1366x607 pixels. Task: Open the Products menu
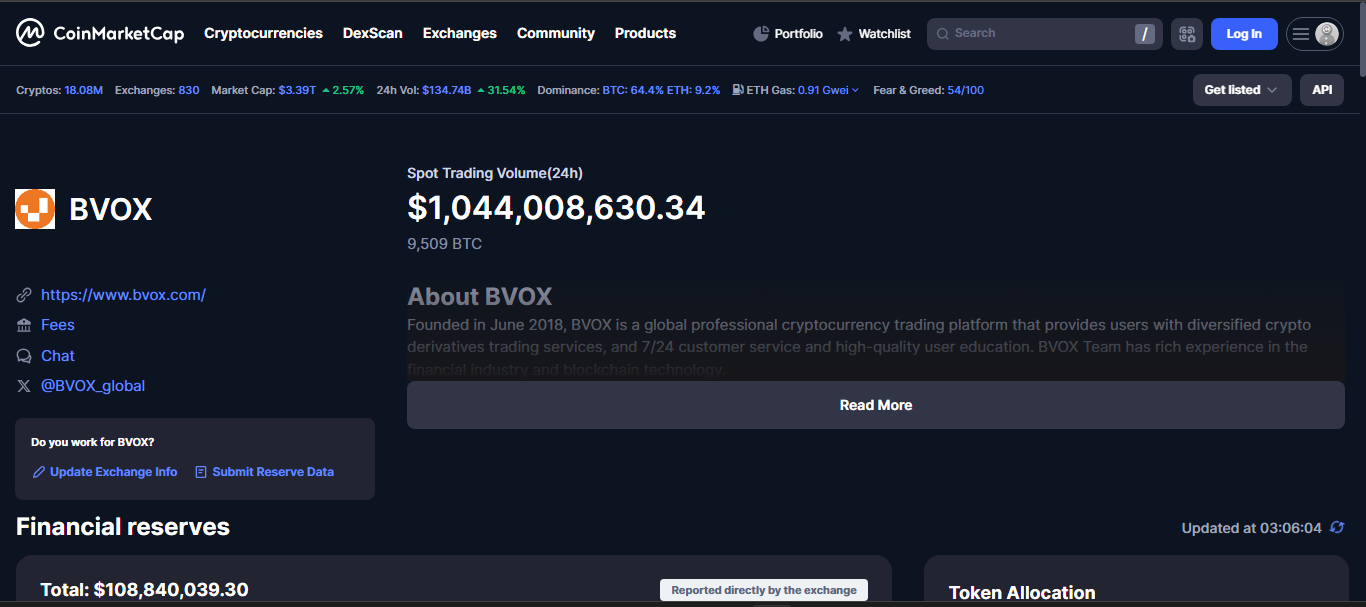point(645,33)
